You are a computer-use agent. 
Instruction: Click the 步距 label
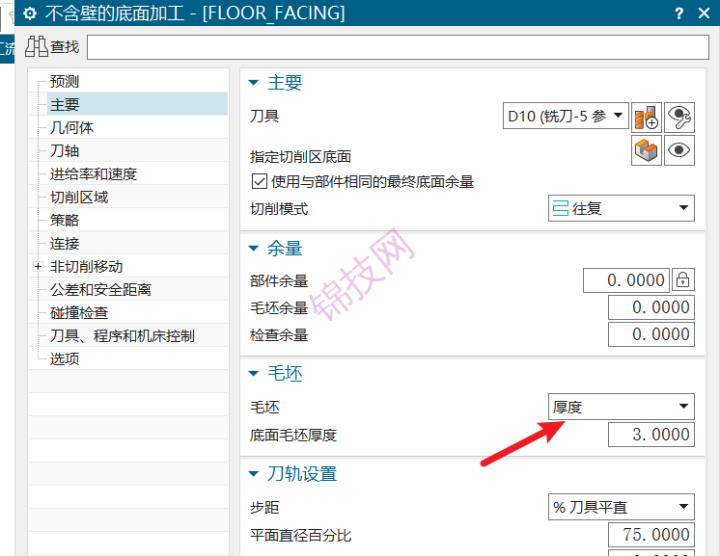[264, 507]
